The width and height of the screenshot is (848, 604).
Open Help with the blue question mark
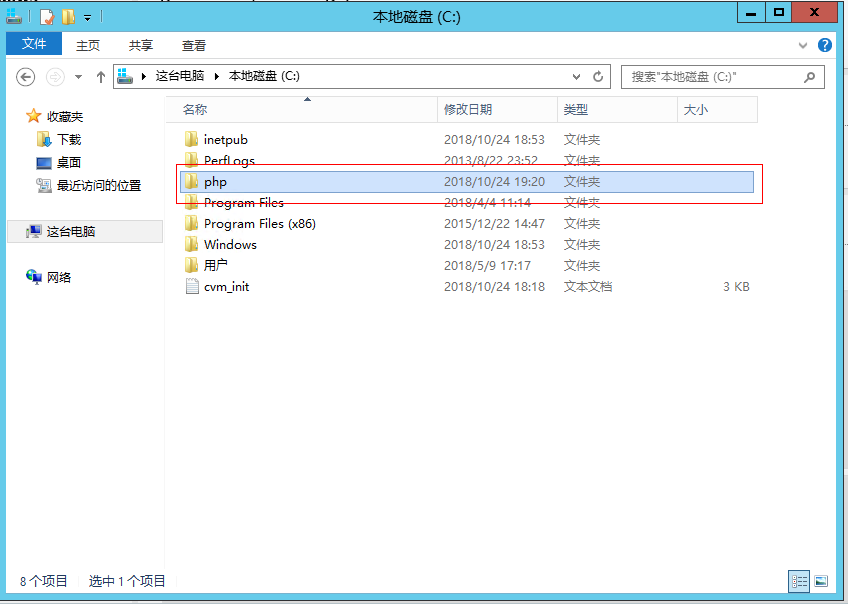tap(825, 45)
